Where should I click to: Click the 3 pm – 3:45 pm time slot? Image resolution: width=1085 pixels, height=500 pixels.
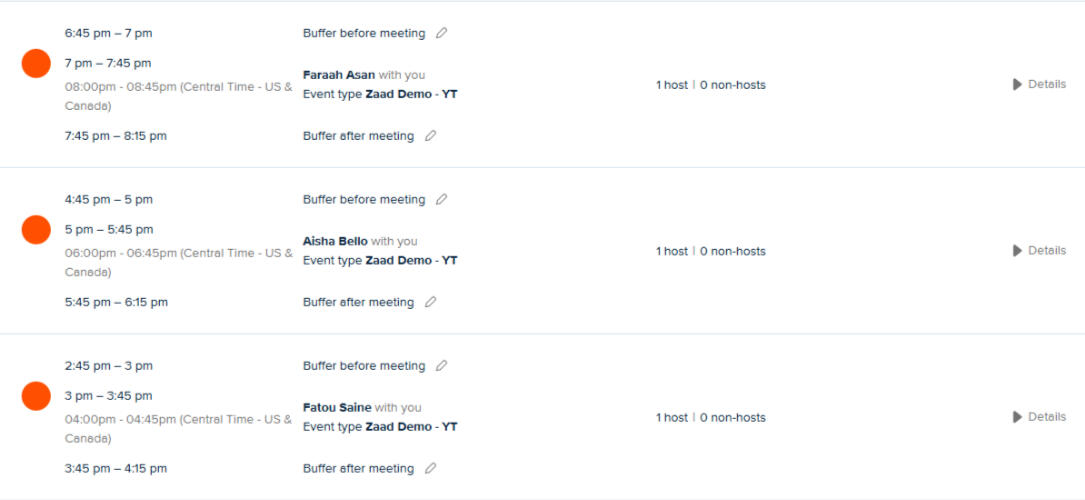pos(108,396)
